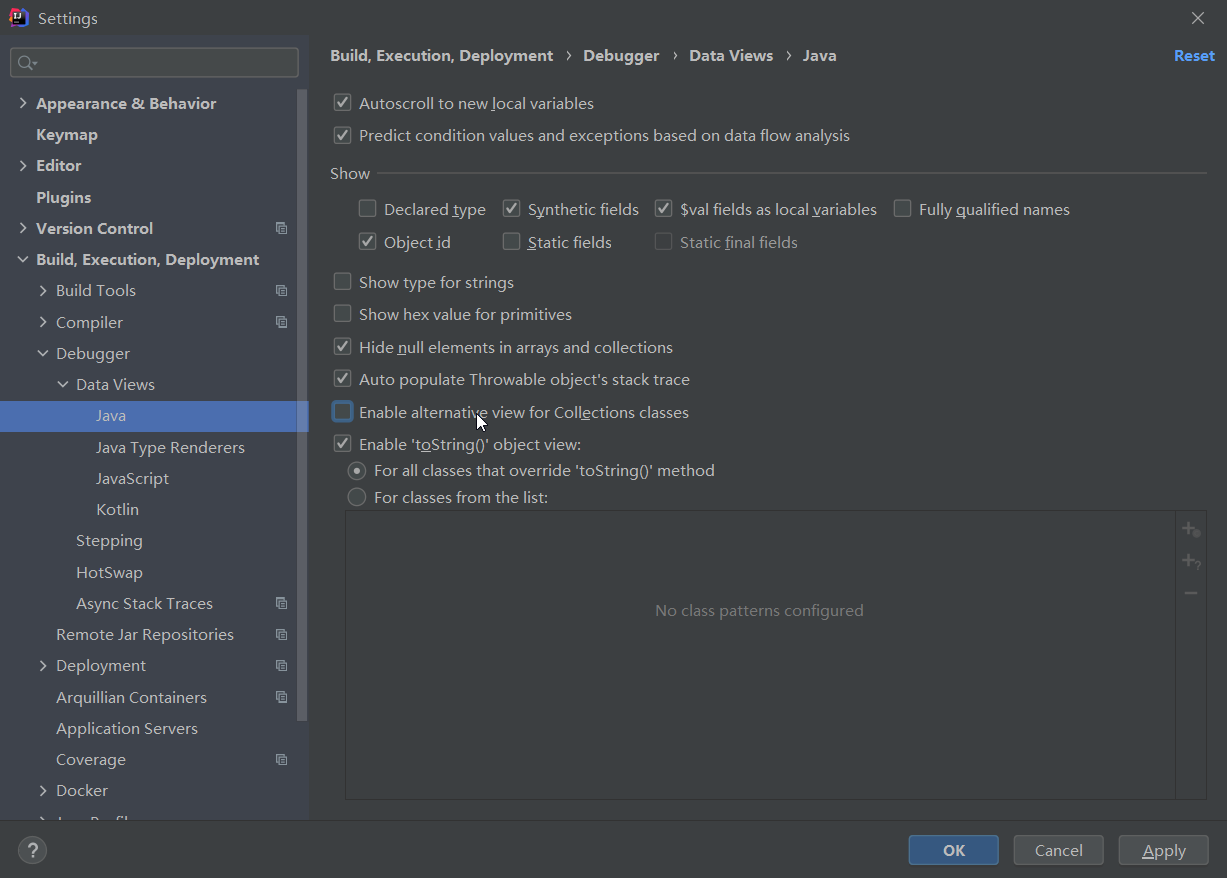
Task: Toggle the Show hex value for primitives checkbox
Action: (343, 314)
